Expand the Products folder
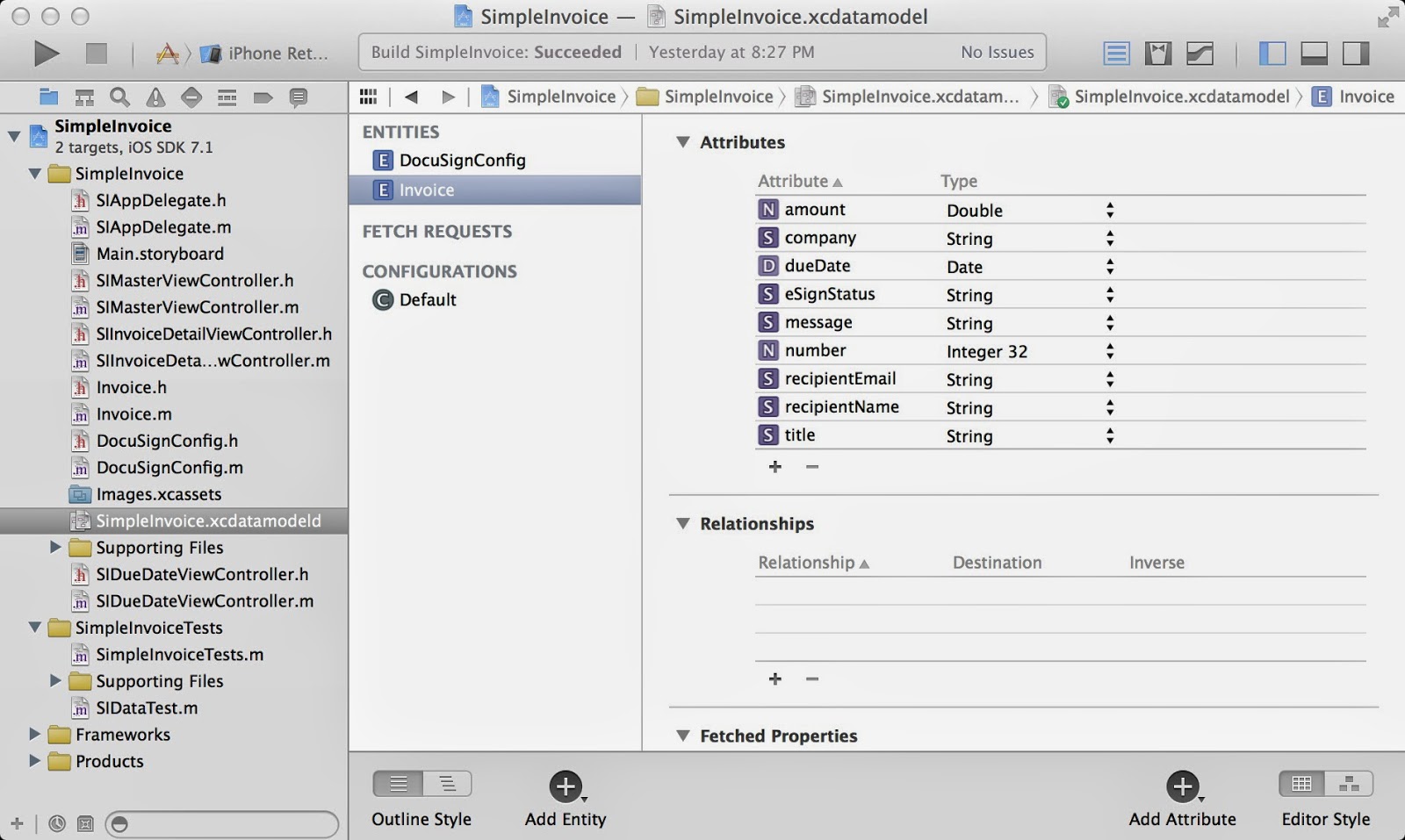The height and width of the screenshot is (840, 1405). coord(34,760)
